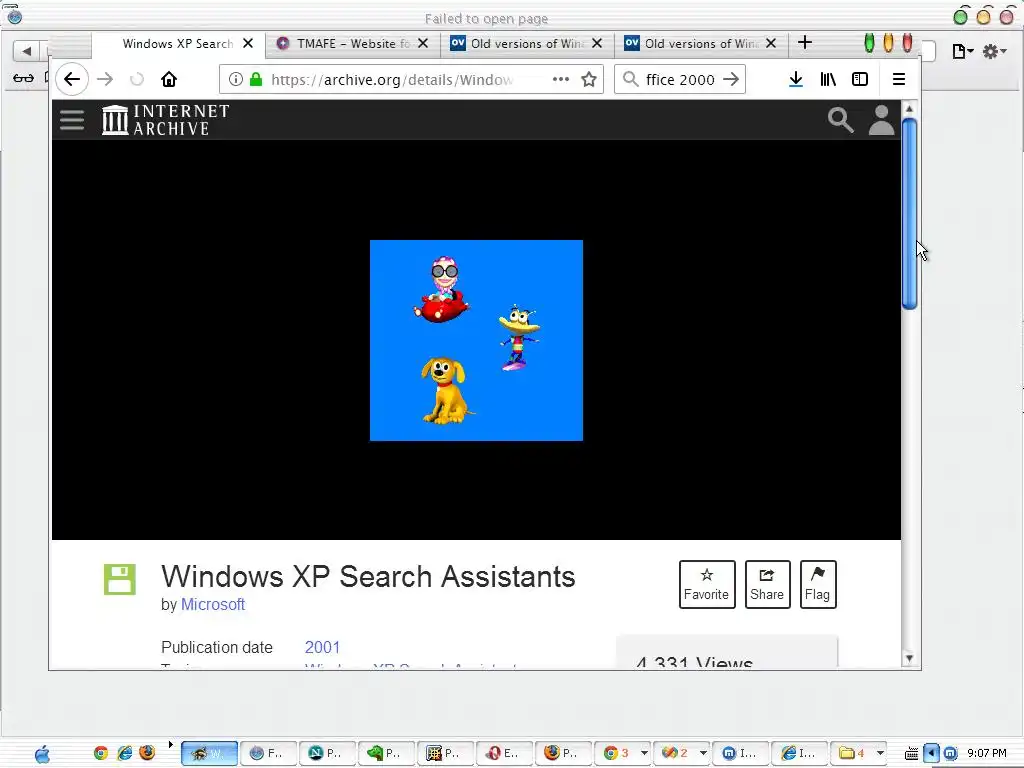Launch Chrome from the quick launch bar
Viewport: 1024px width, 768px height.
[101, 753]
